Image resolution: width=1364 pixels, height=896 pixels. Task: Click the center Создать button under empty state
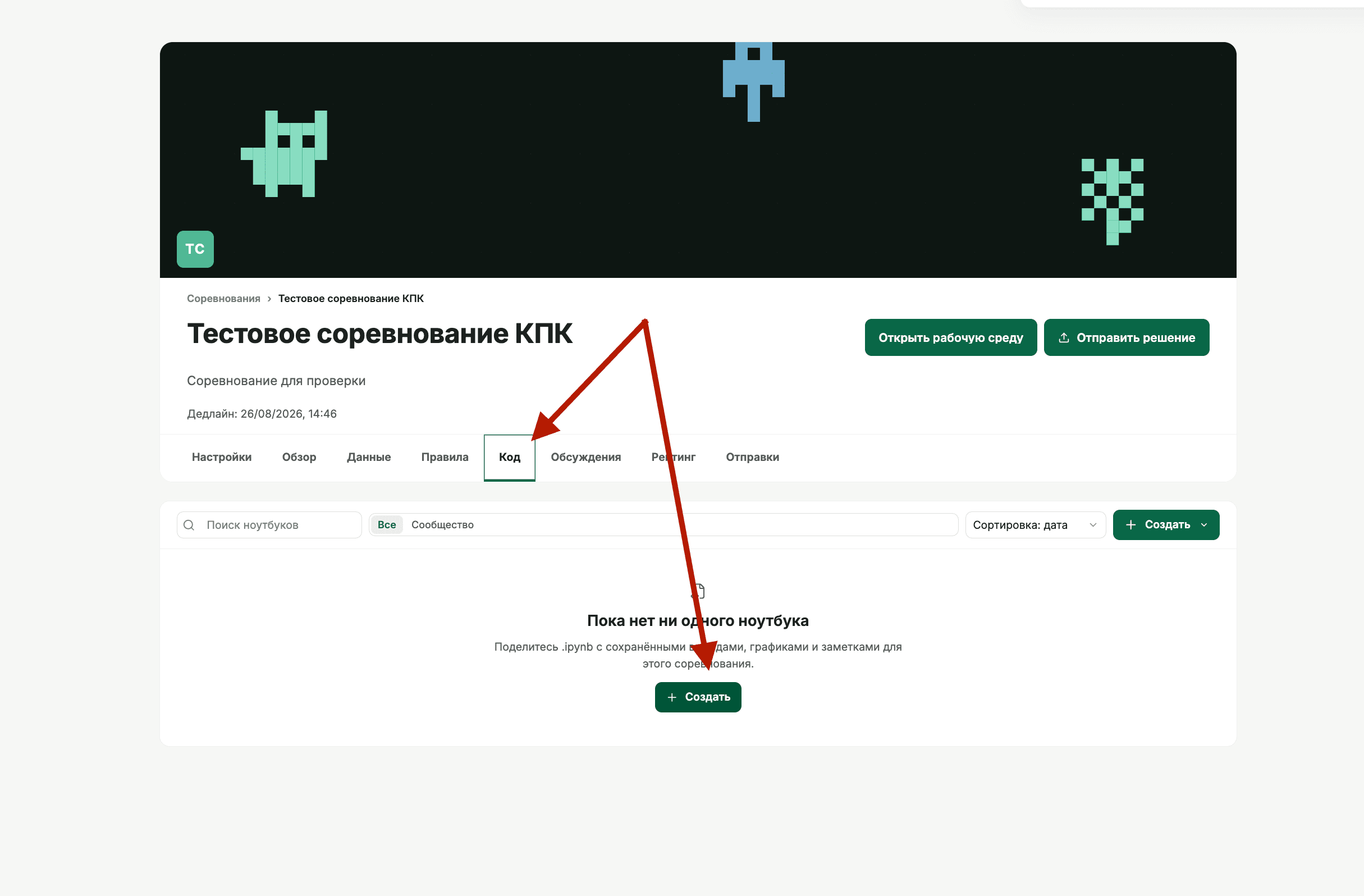click(698, 697)
